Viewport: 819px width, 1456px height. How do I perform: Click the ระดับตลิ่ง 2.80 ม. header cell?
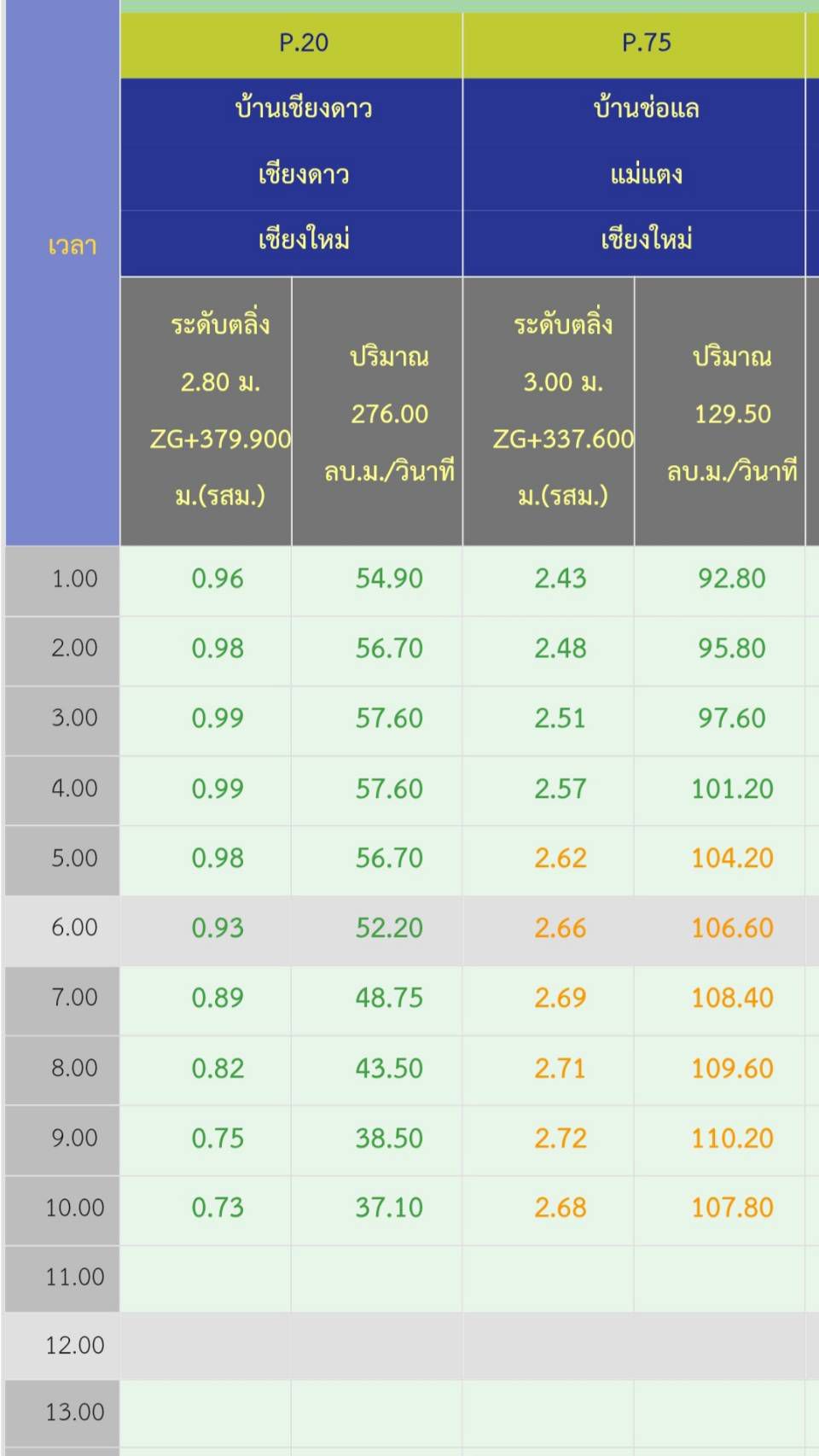tap(220, 411)
